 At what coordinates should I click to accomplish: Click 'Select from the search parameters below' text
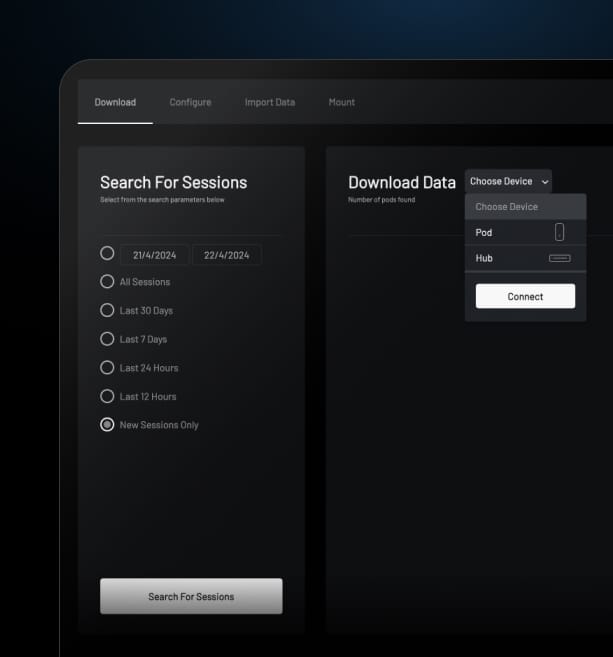tap(162, 200)
